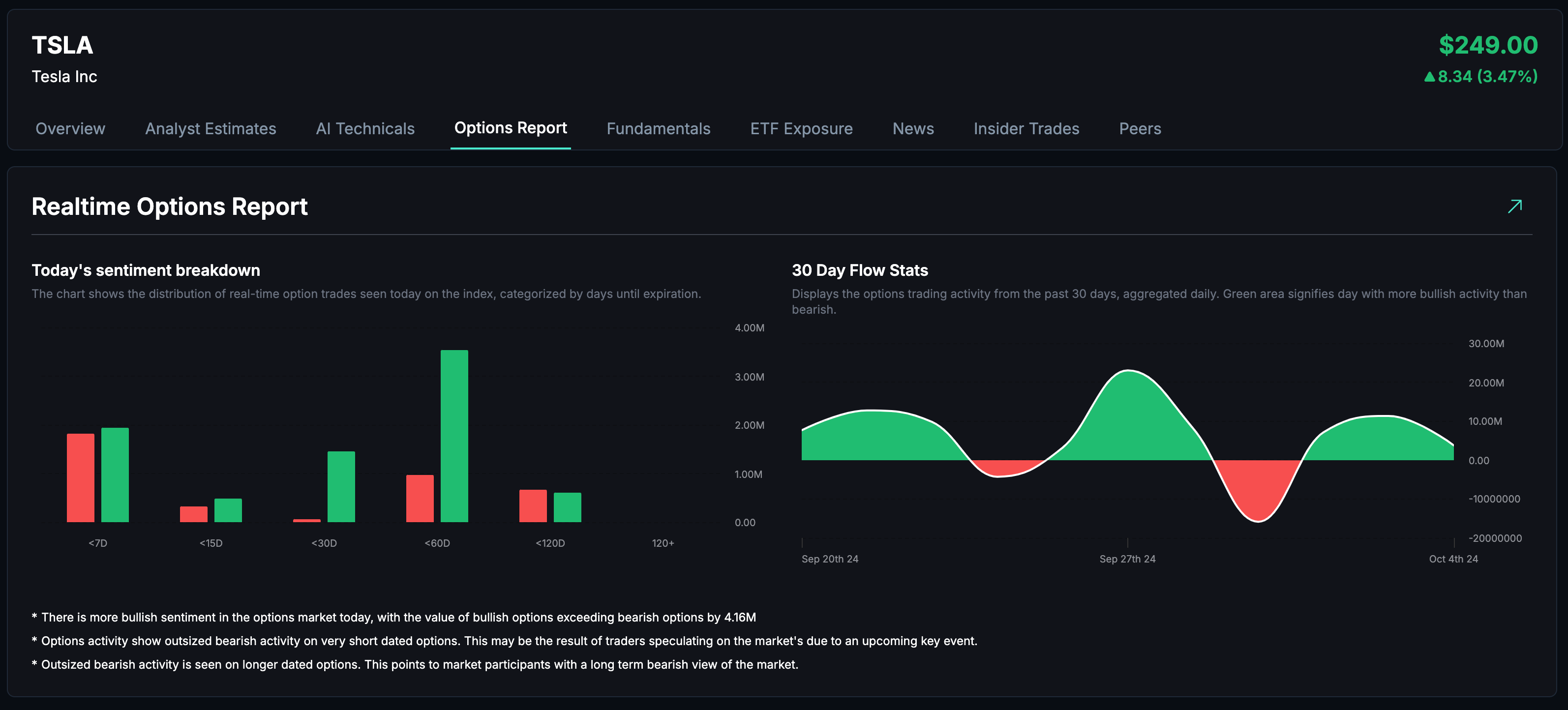Click the 8.34 (3.47%) price change
This screenshot has height=710, width=1568.
1481,77
